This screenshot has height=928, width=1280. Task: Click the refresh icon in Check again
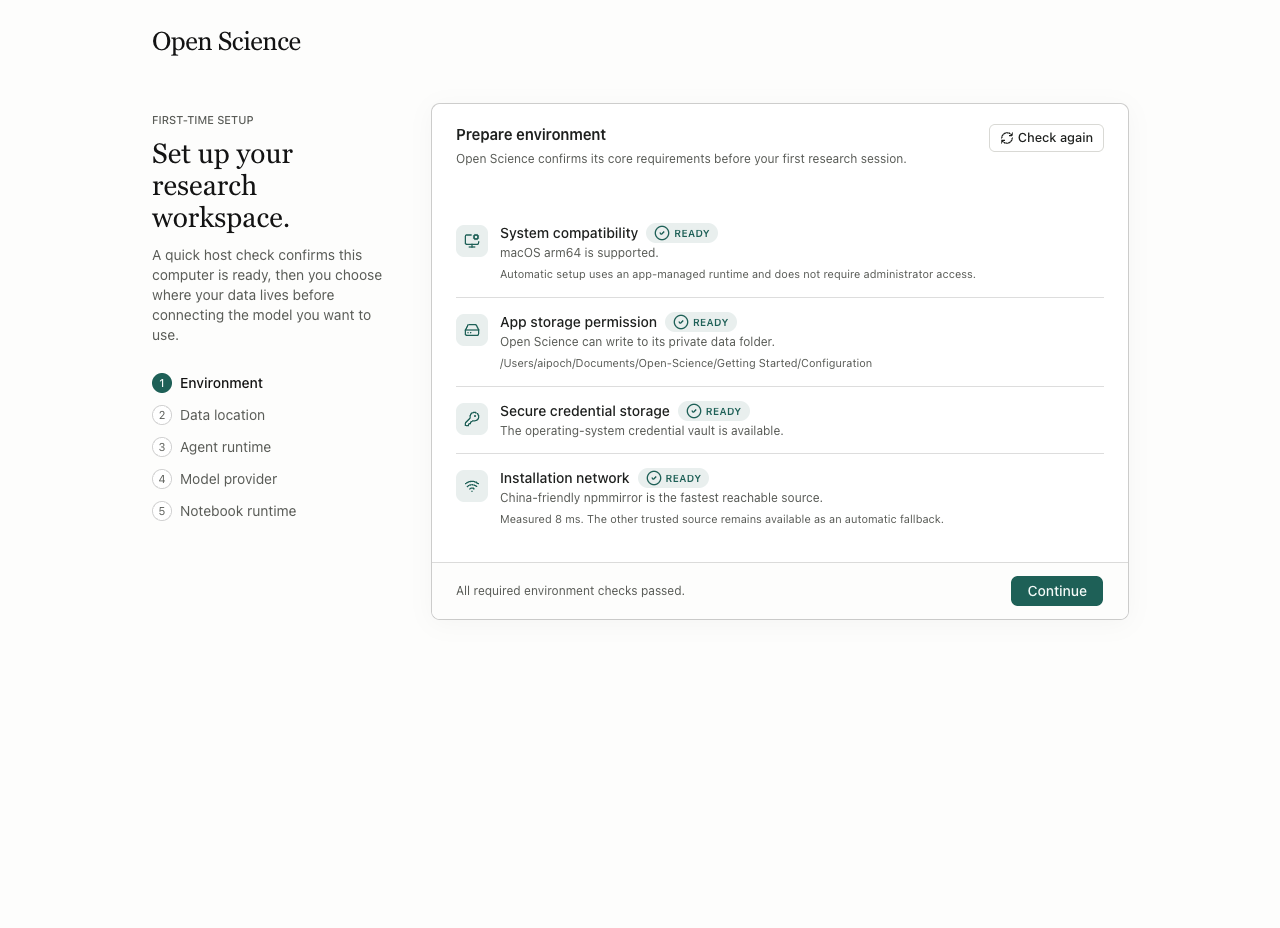1007,138
